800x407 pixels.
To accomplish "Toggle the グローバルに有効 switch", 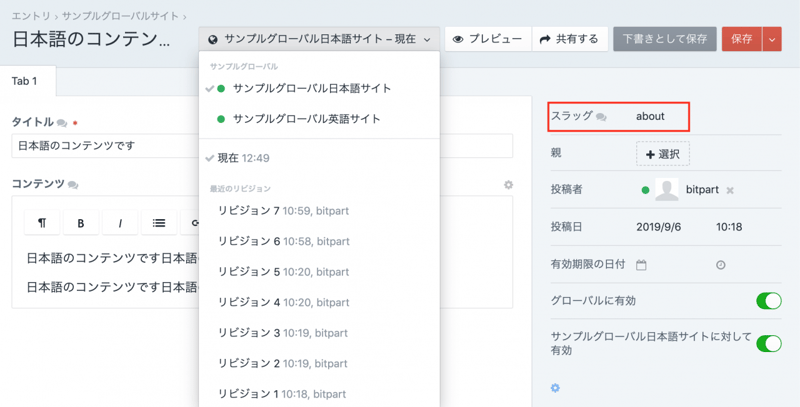I will coord(768,301).
